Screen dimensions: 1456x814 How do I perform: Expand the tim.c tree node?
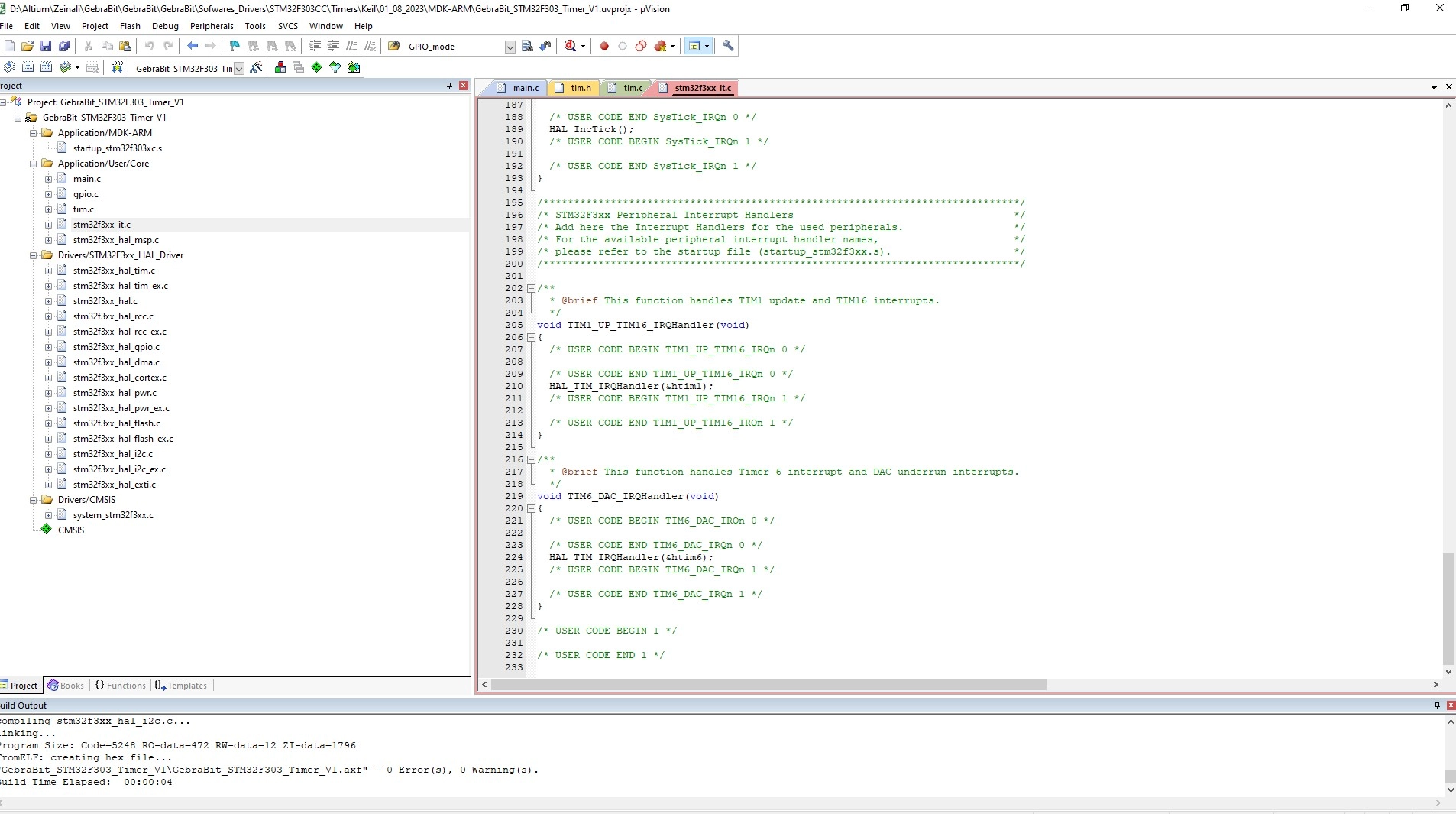[48, 209]
